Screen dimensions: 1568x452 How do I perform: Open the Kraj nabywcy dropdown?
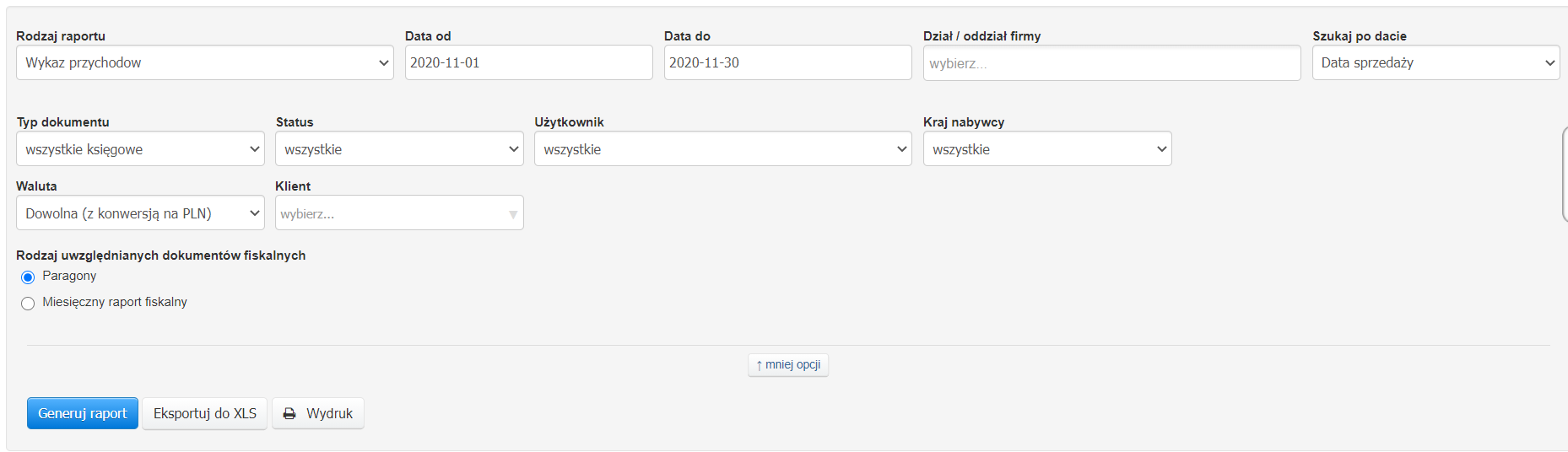click(x=1046, y=149)
